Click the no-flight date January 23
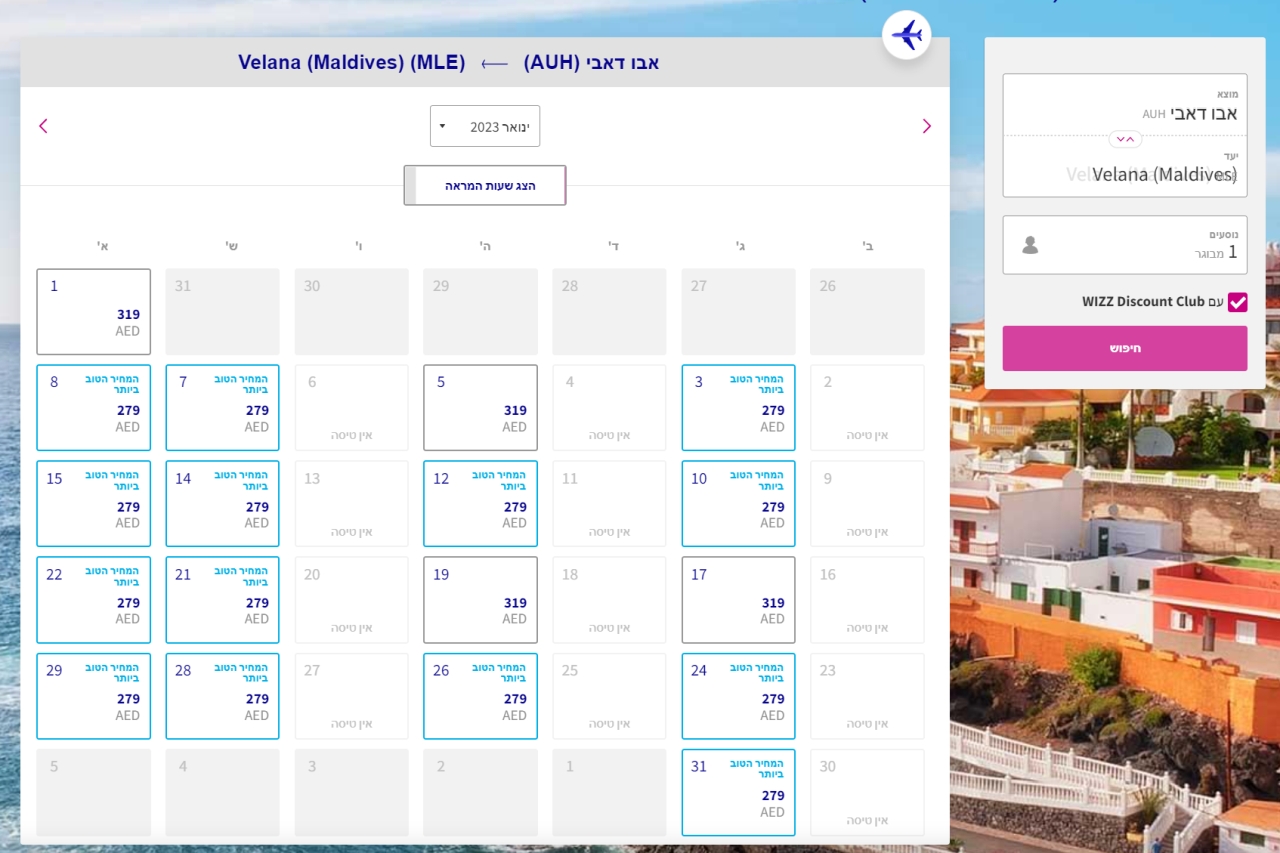Image resolution: width=1280 pixels, height=853 pixels. tap(868, 696)
